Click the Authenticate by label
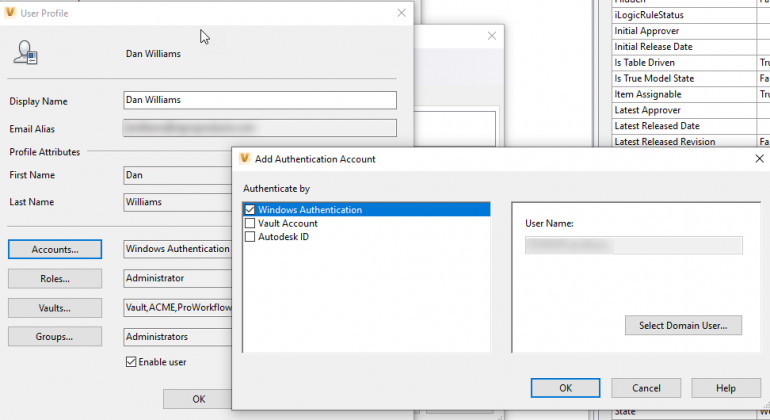 tap(276, 189)
